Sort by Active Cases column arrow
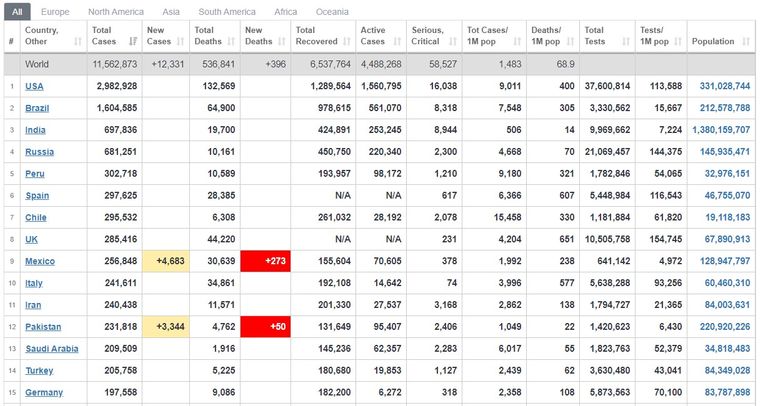760x406 pixels. 399,42
